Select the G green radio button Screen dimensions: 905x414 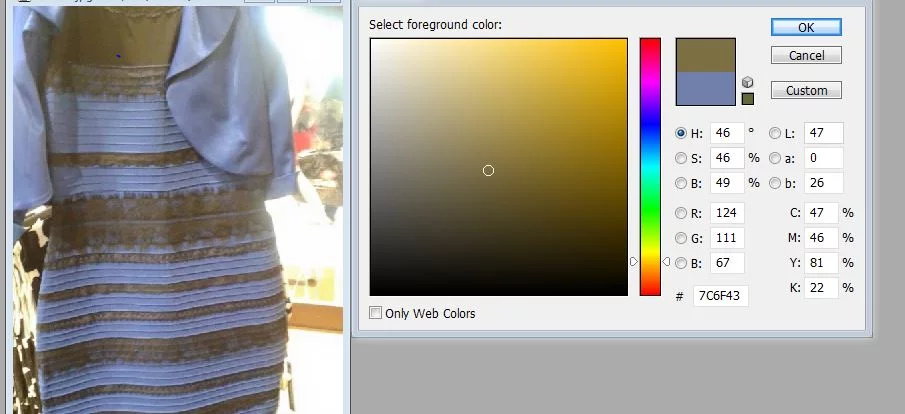tap(680, 238)
